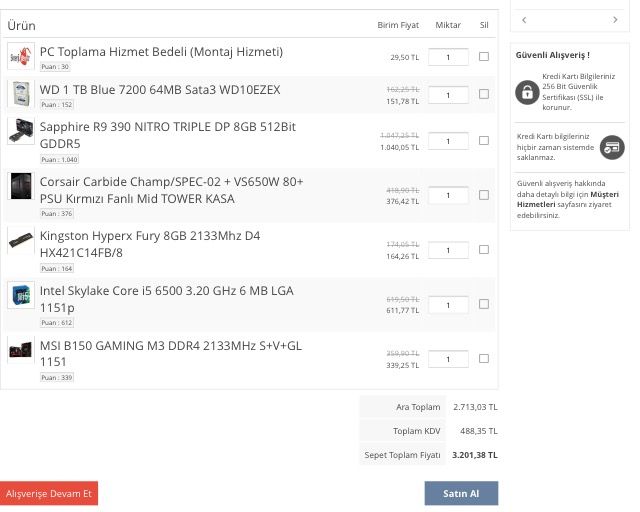Image resolution: width=640 pixels, height=512 pixels.
Task: Click the credit card icon in sidebar
Action: click(612, 147)
